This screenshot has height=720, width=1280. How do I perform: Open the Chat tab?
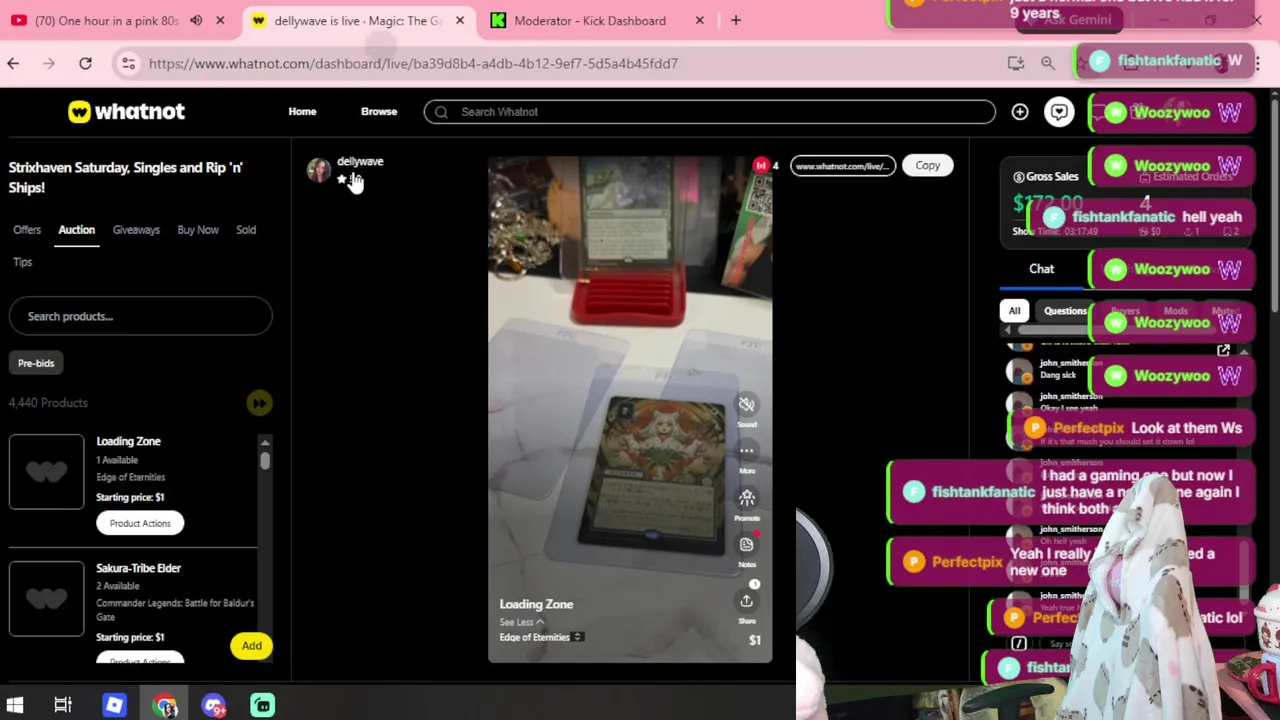click(1042, 269)
